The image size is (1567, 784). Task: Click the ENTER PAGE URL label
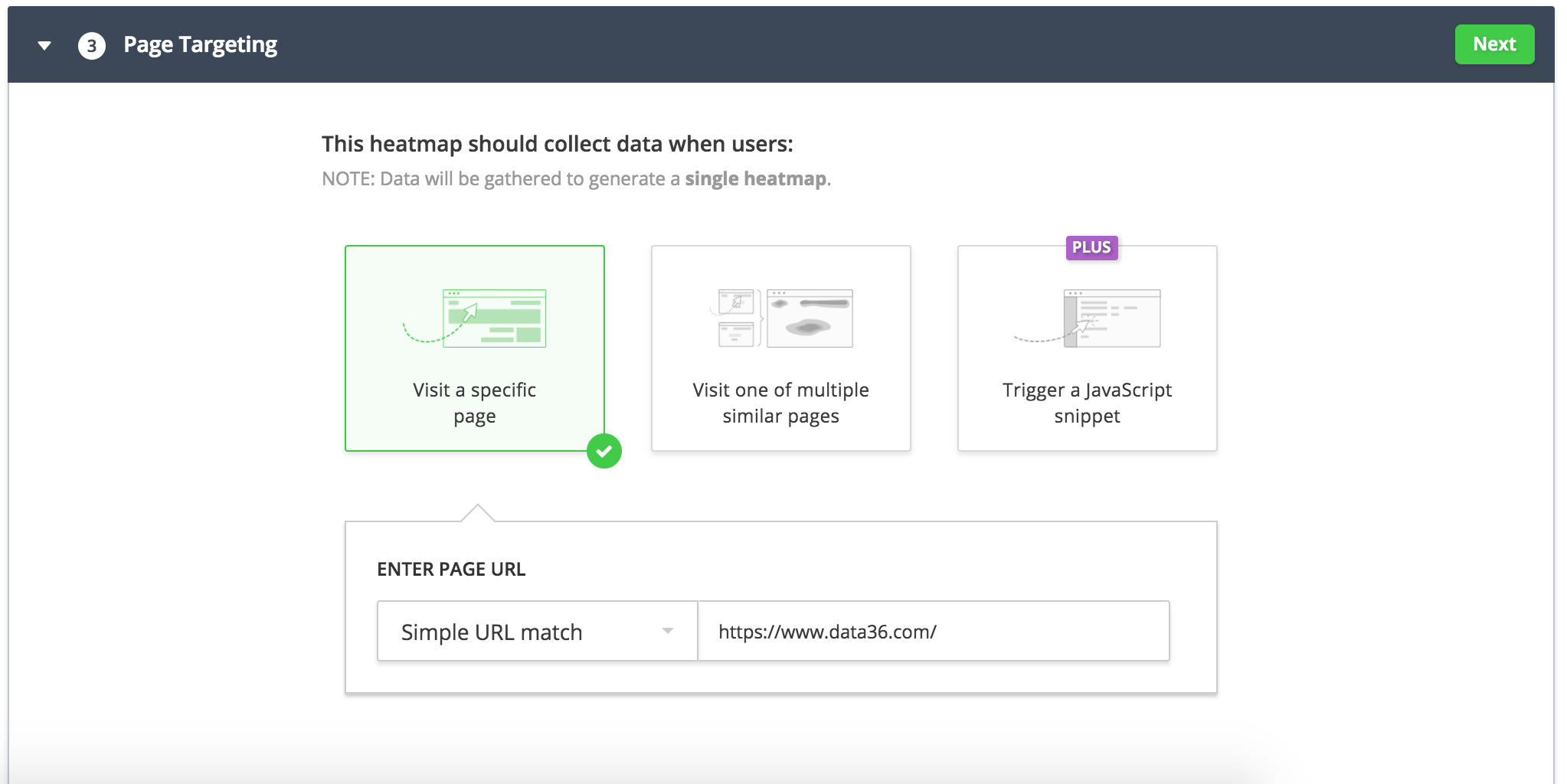[x=451, y=569]
